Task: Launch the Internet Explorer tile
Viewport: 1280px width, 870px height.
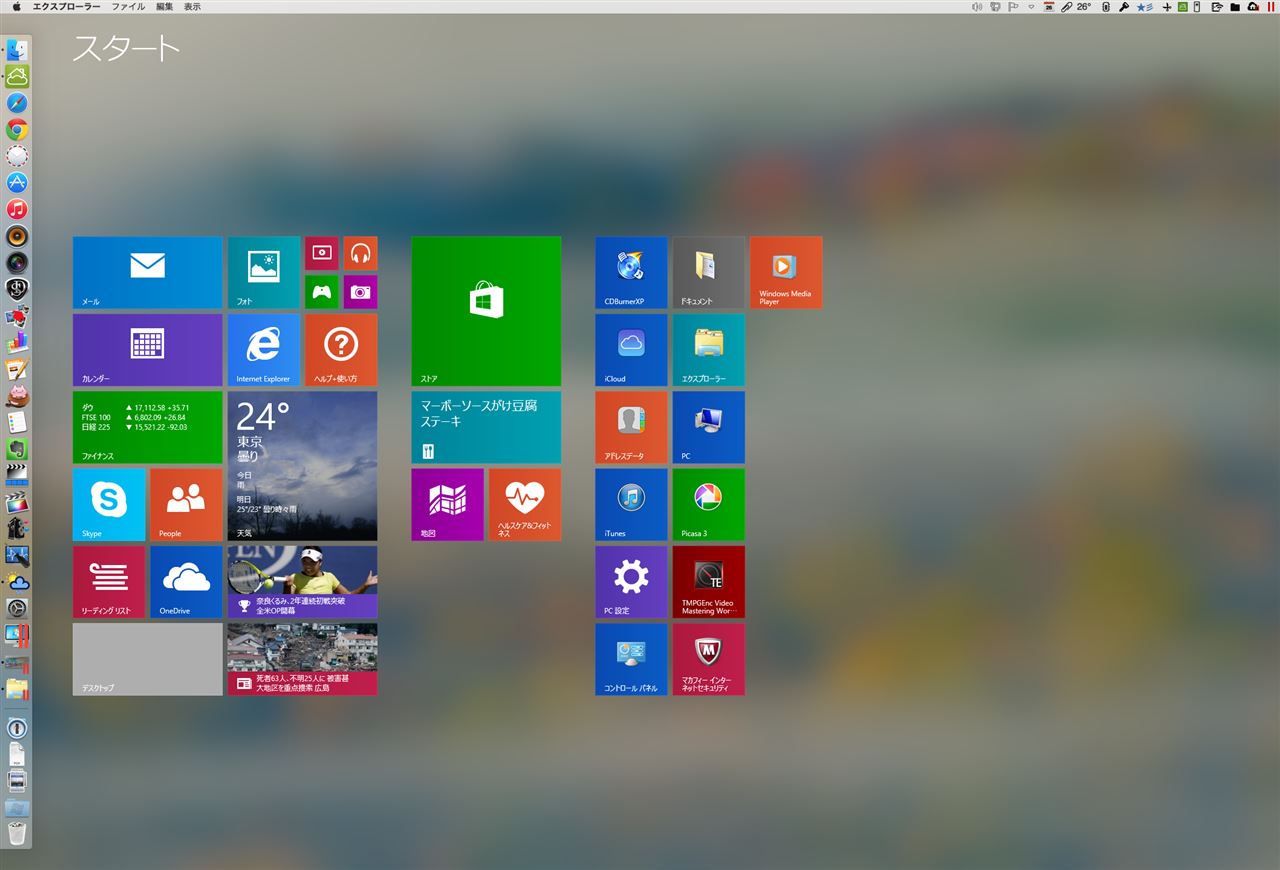Action: pyautogui.click(x=264, y=350)
